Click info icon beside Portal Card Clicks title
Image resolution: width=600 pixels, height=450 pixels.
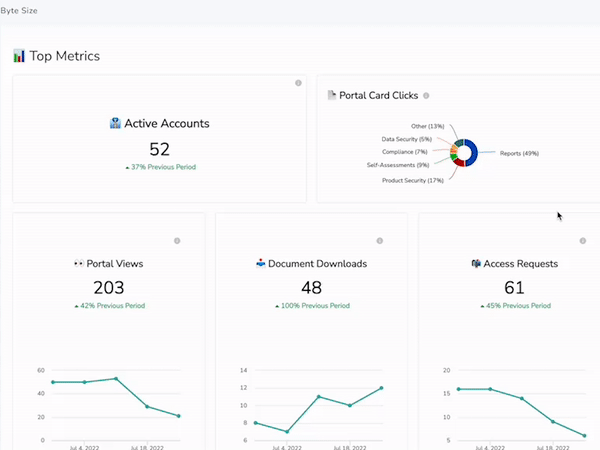point(426,96)
